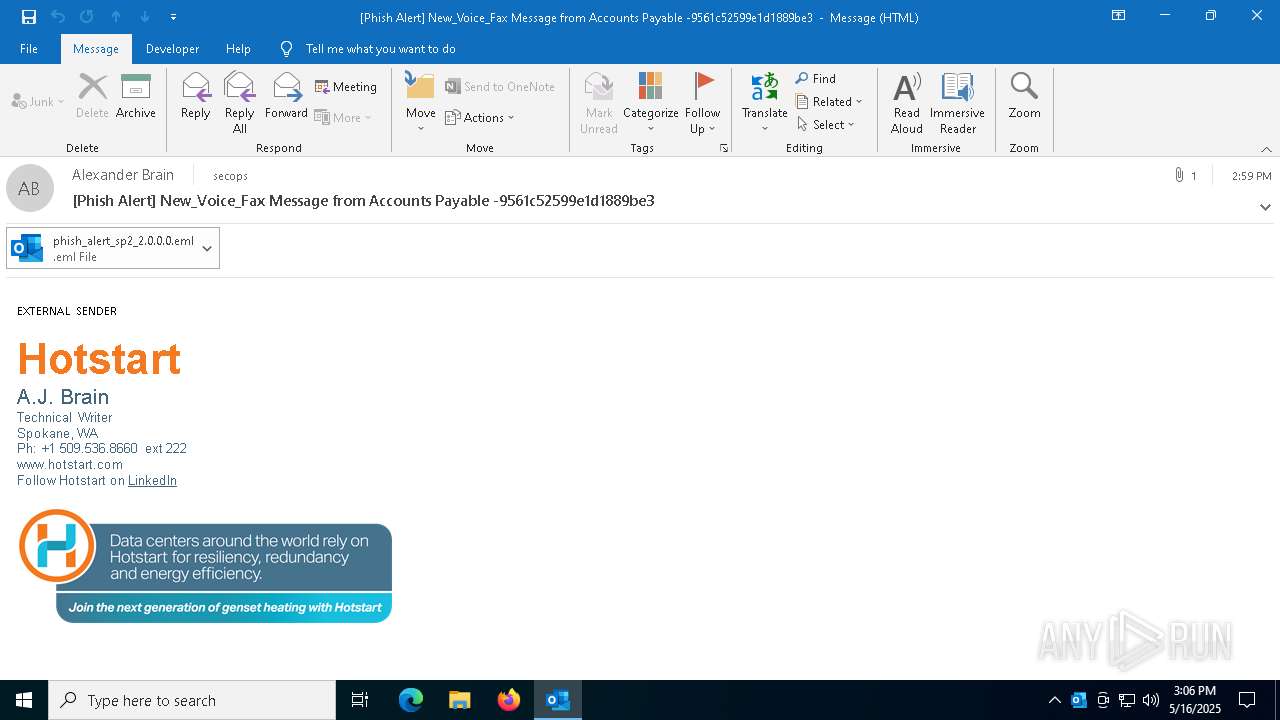Send the message to OneNote
This screenshot has width=1280, height=720.
pyautogui.click(x=500, y=87)
